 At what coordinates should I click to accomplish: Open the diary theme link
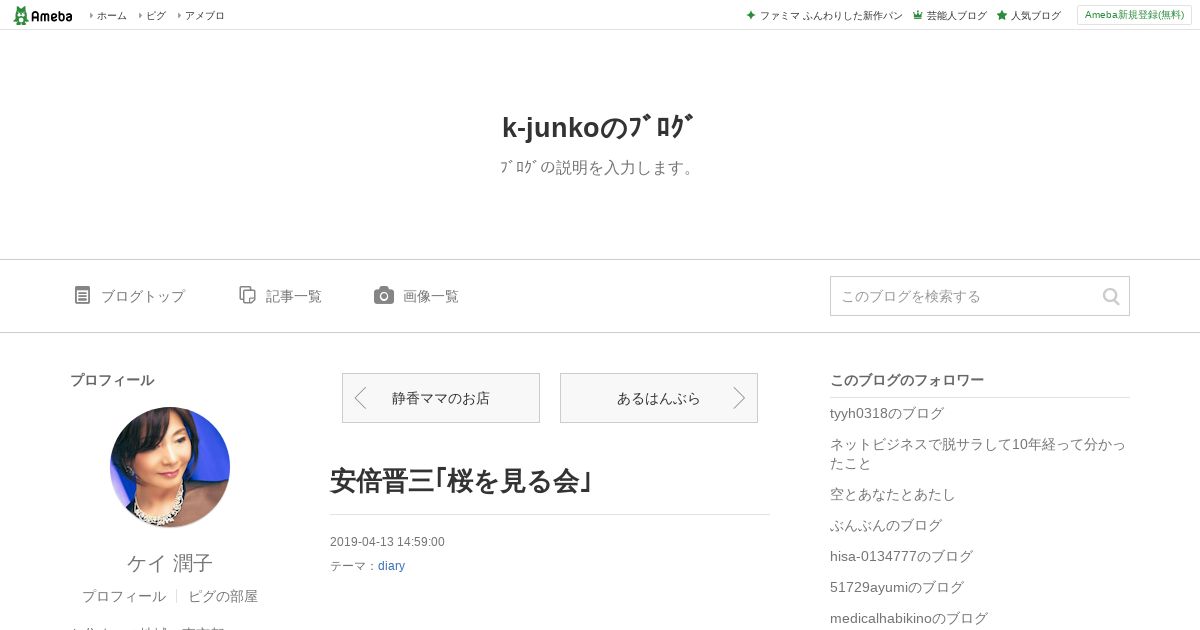coord(391,566)
